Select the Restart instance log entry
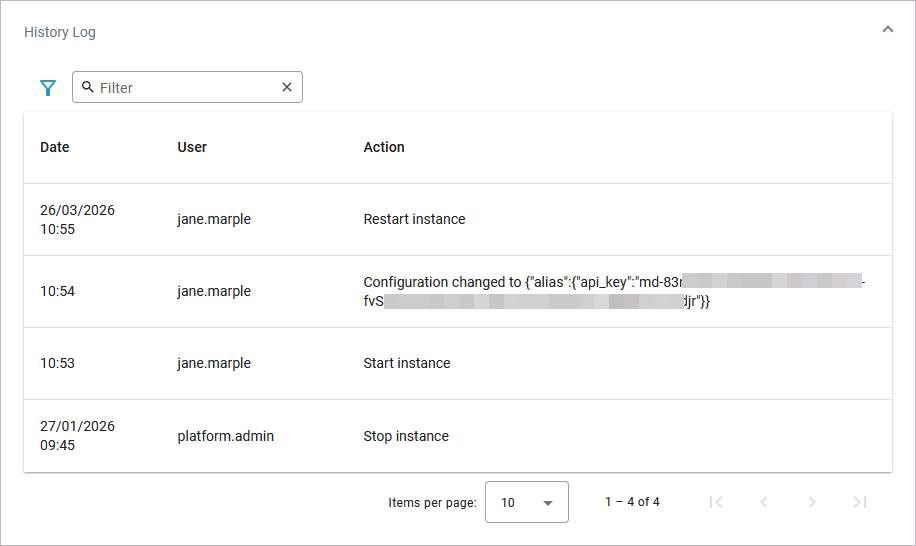This screenshot has width=916, height=546. (414, 219)
